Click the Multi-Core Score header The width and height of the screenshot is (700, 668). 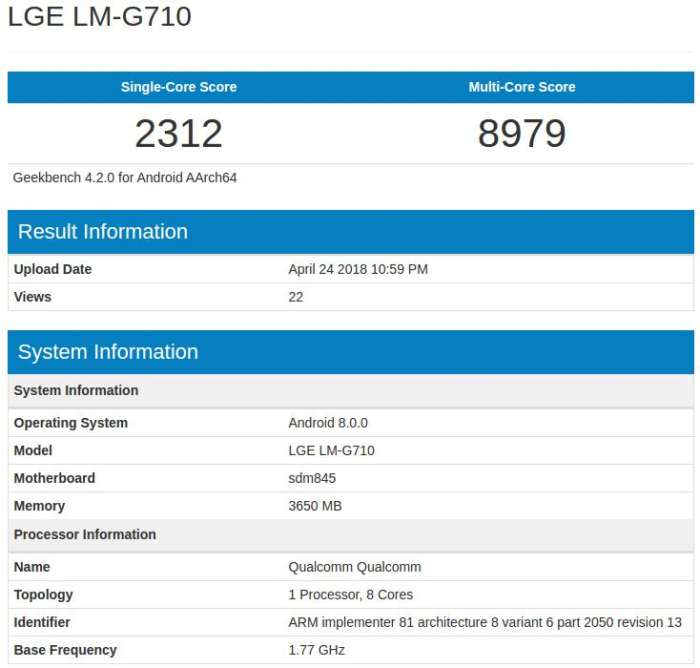(522, 87)
